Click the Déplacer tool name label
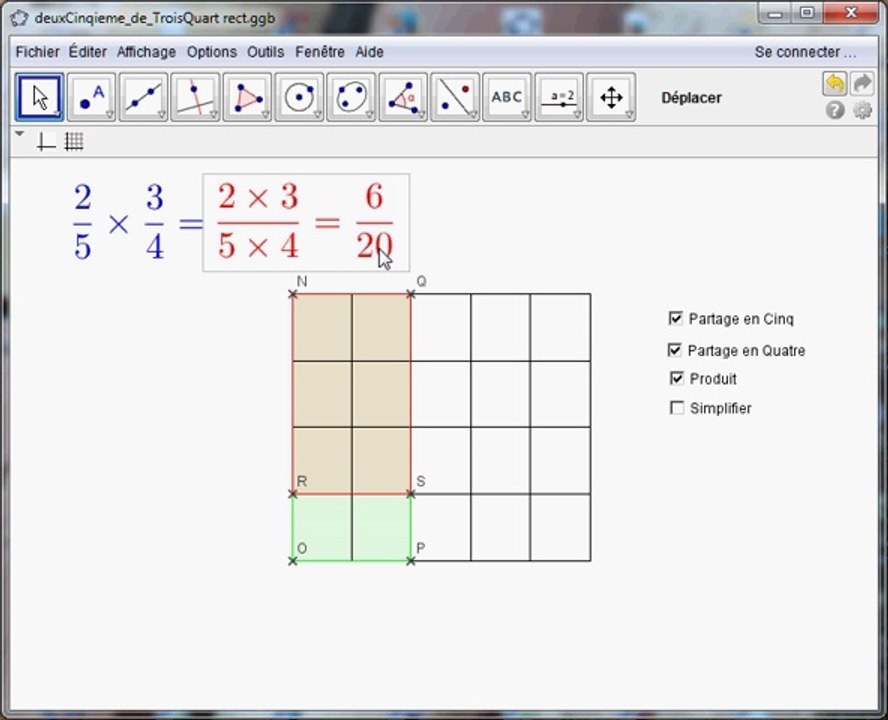Viewport: 888px width, 720px height. [691, 98]
